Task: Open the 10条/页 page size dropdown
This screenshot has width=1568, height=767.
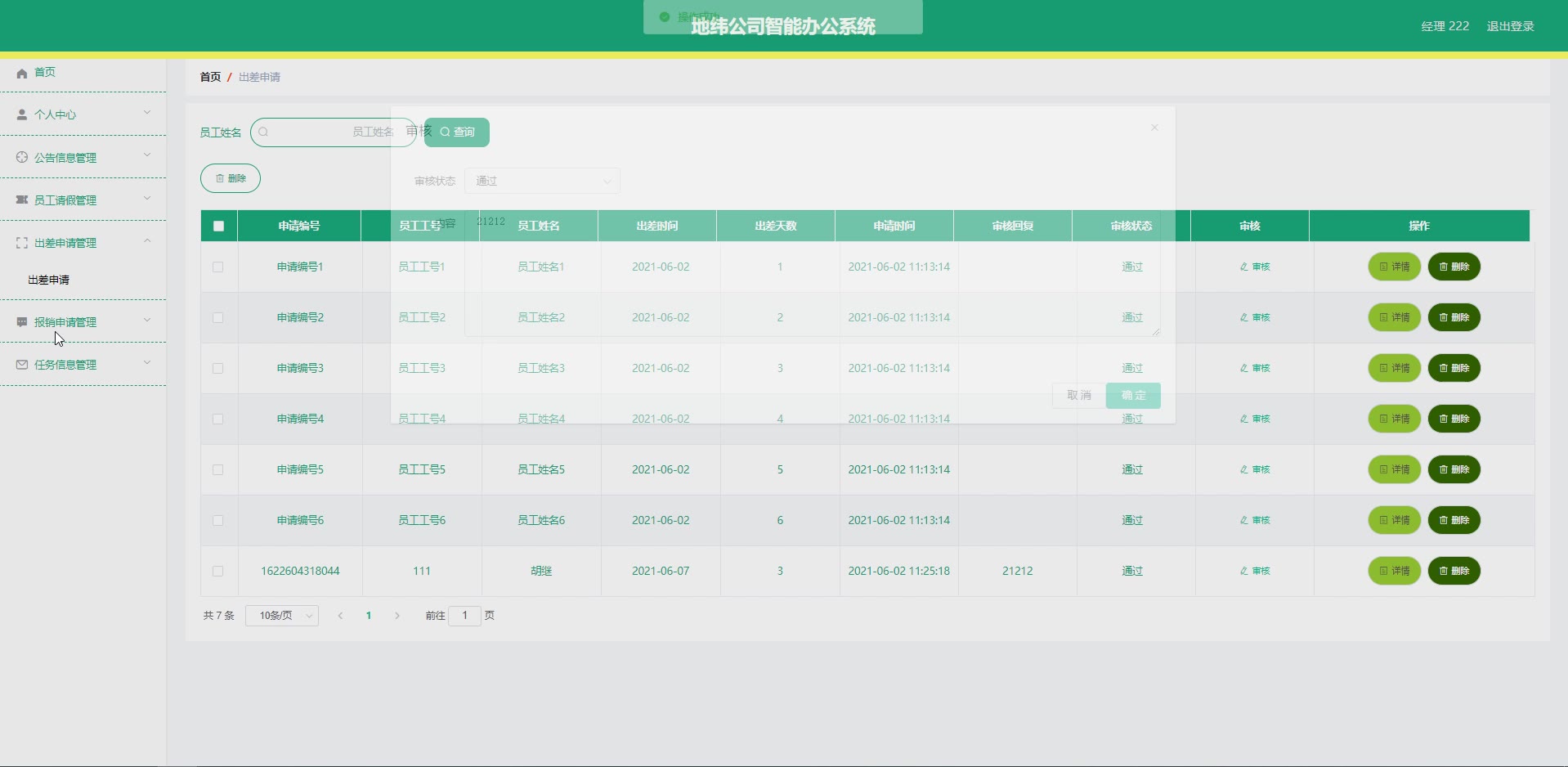Action: [282, 616]
